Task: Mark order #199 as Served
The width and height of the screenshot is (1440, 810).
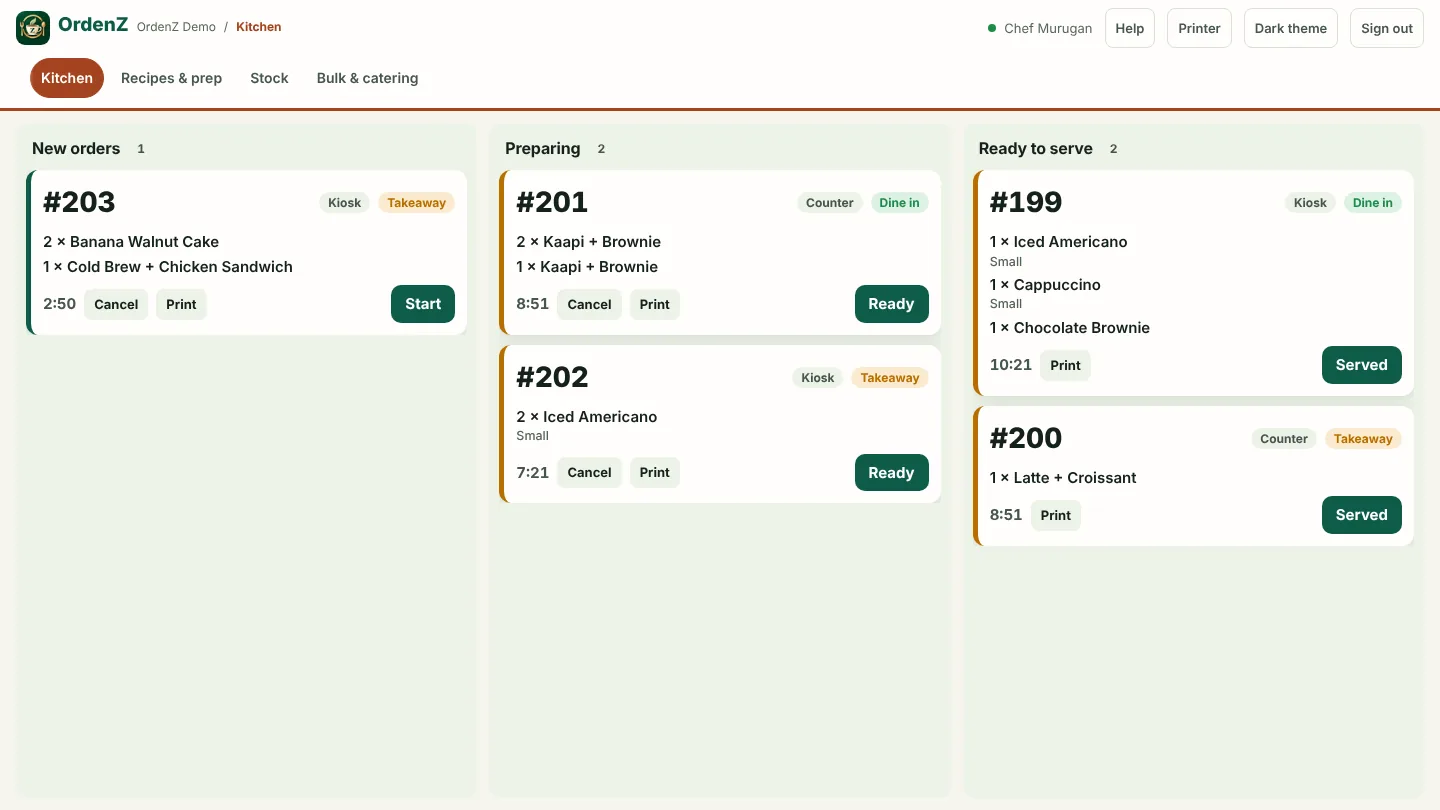Action: [x=1361, y=365]
